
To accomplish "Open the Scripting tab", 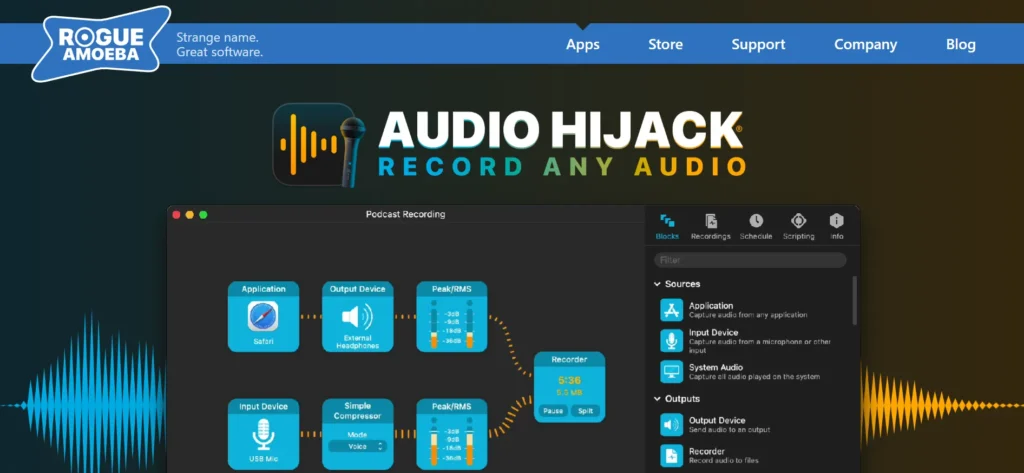I will [798, 227].
